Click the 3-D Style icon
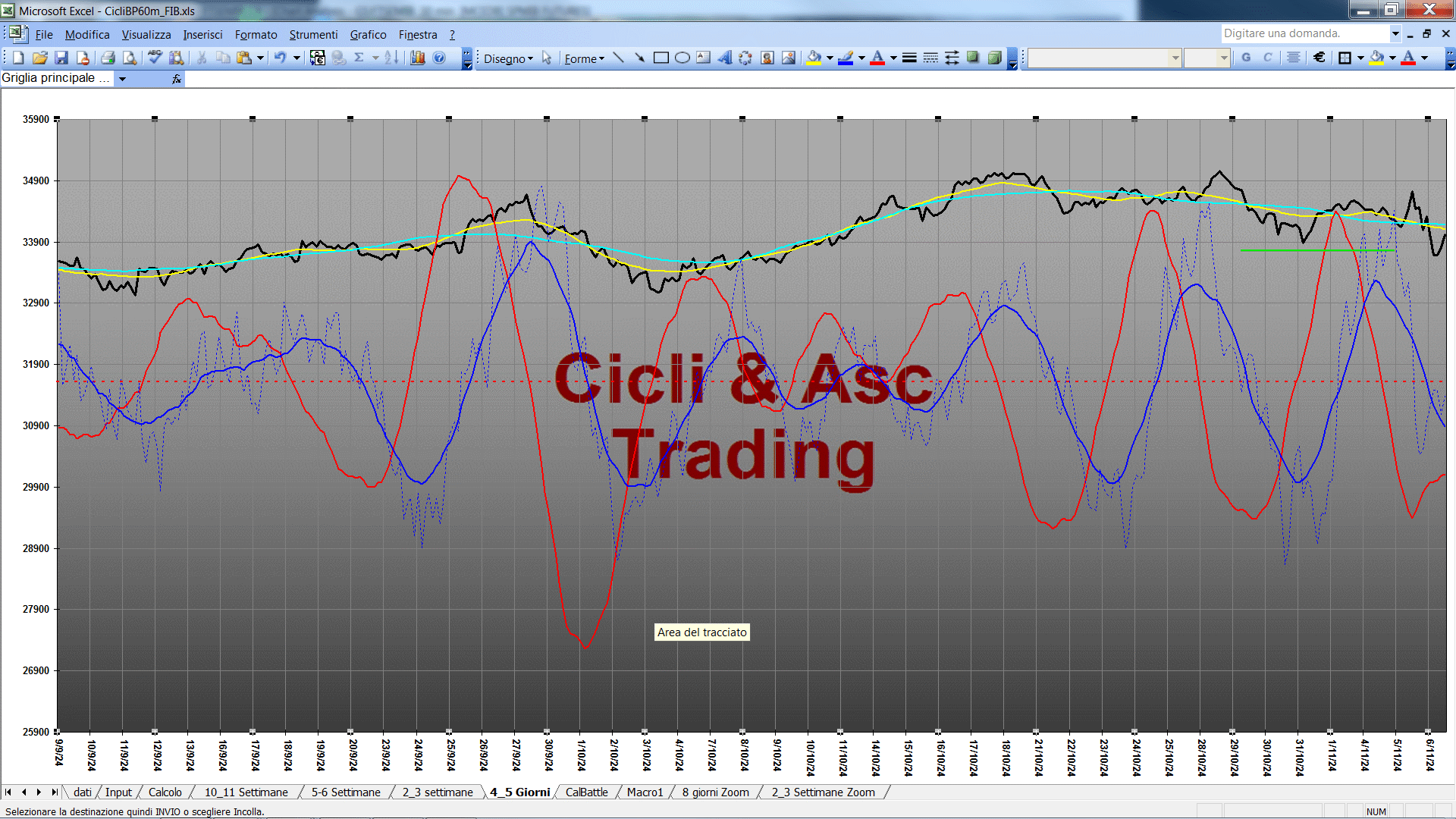This screenshot has height=819, width=1456. [x=994, y=58]
